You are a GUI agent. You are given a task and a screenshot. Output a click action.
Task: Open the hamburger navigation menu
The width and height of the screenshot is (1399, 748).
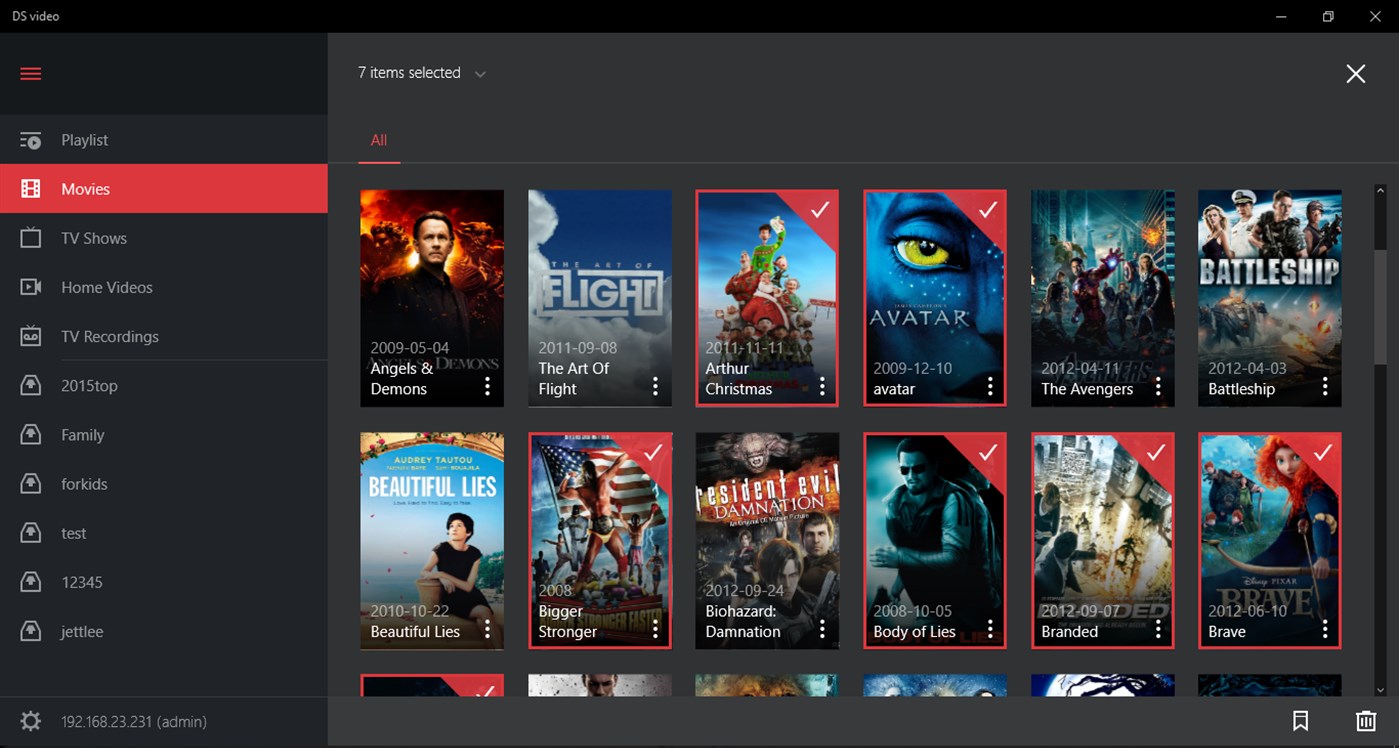pyautogui.click(x=30, y=73)
